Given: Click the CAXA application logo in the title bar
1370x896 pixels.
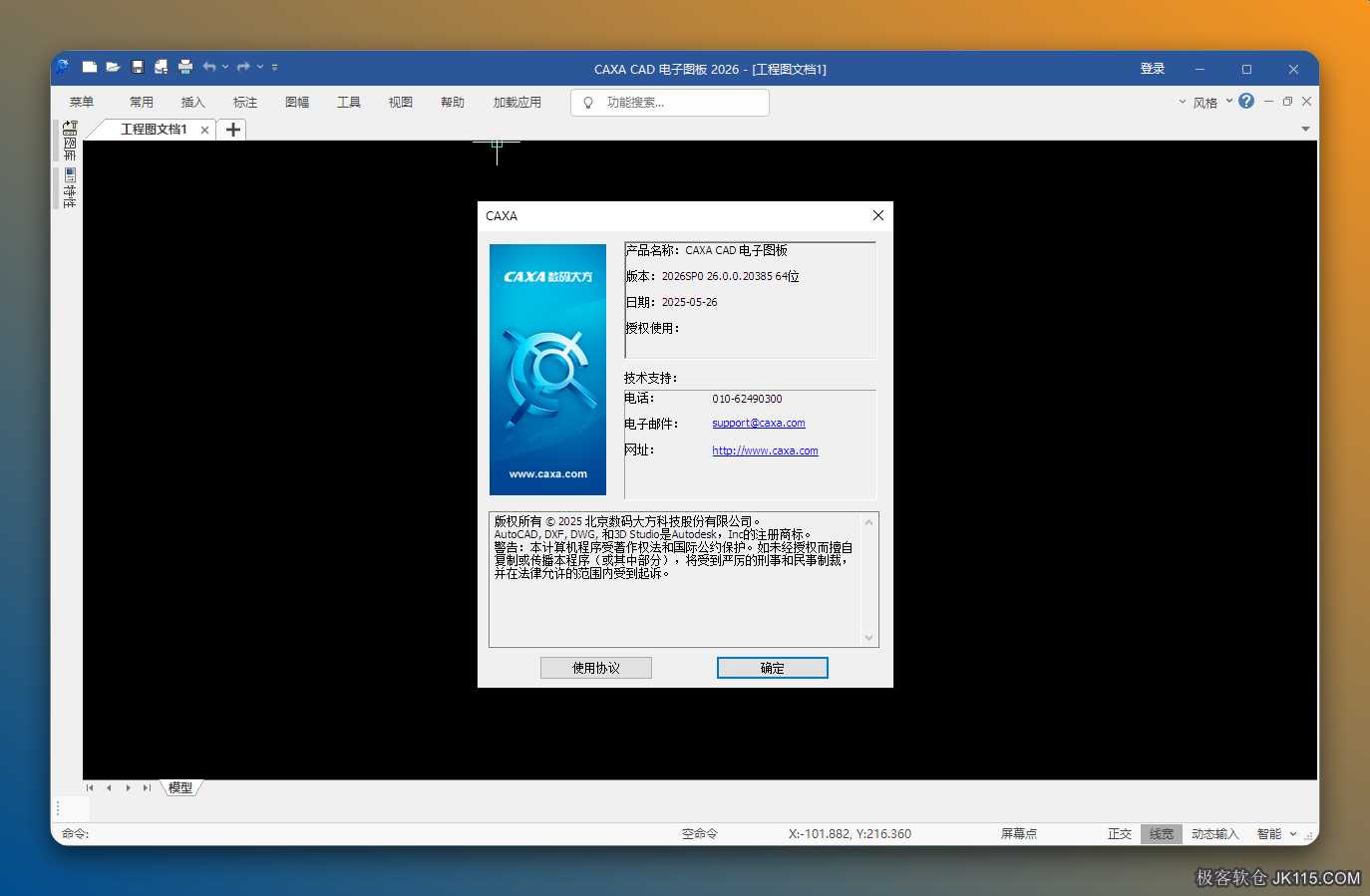Looking at the screenshot, I should [x=62, y=67].
